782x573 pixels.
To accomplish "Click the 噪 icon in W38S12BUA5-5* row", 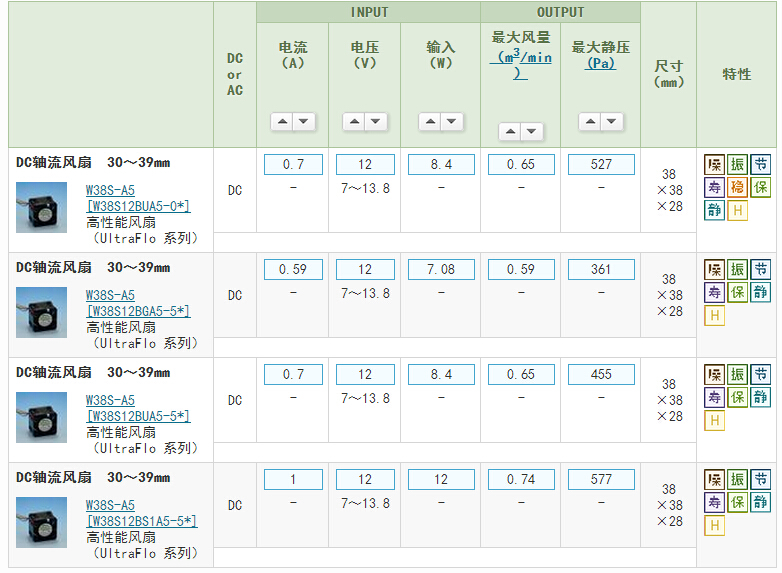I will click(x=714, y=375).
